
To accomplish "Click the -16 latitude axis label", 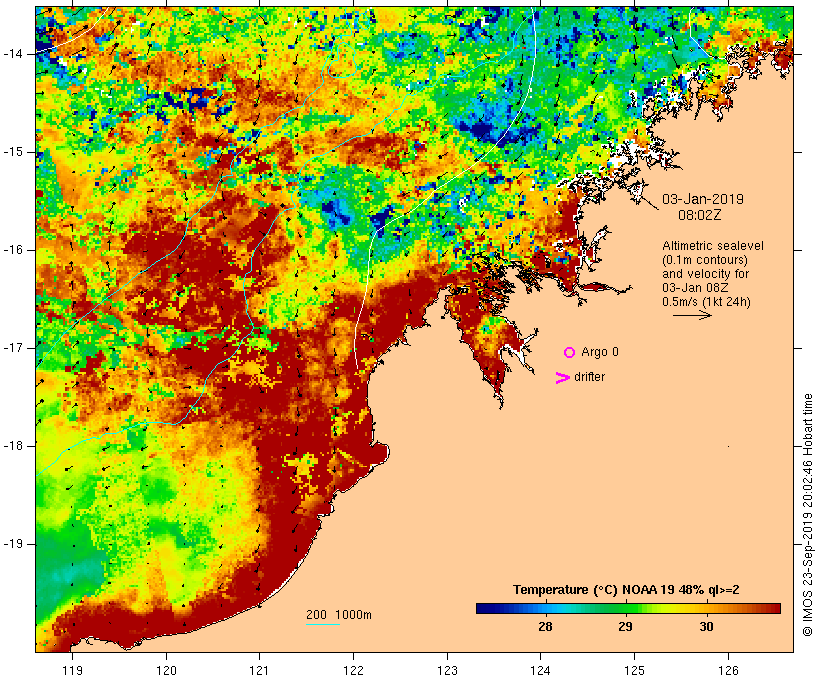I will point(14,250).
